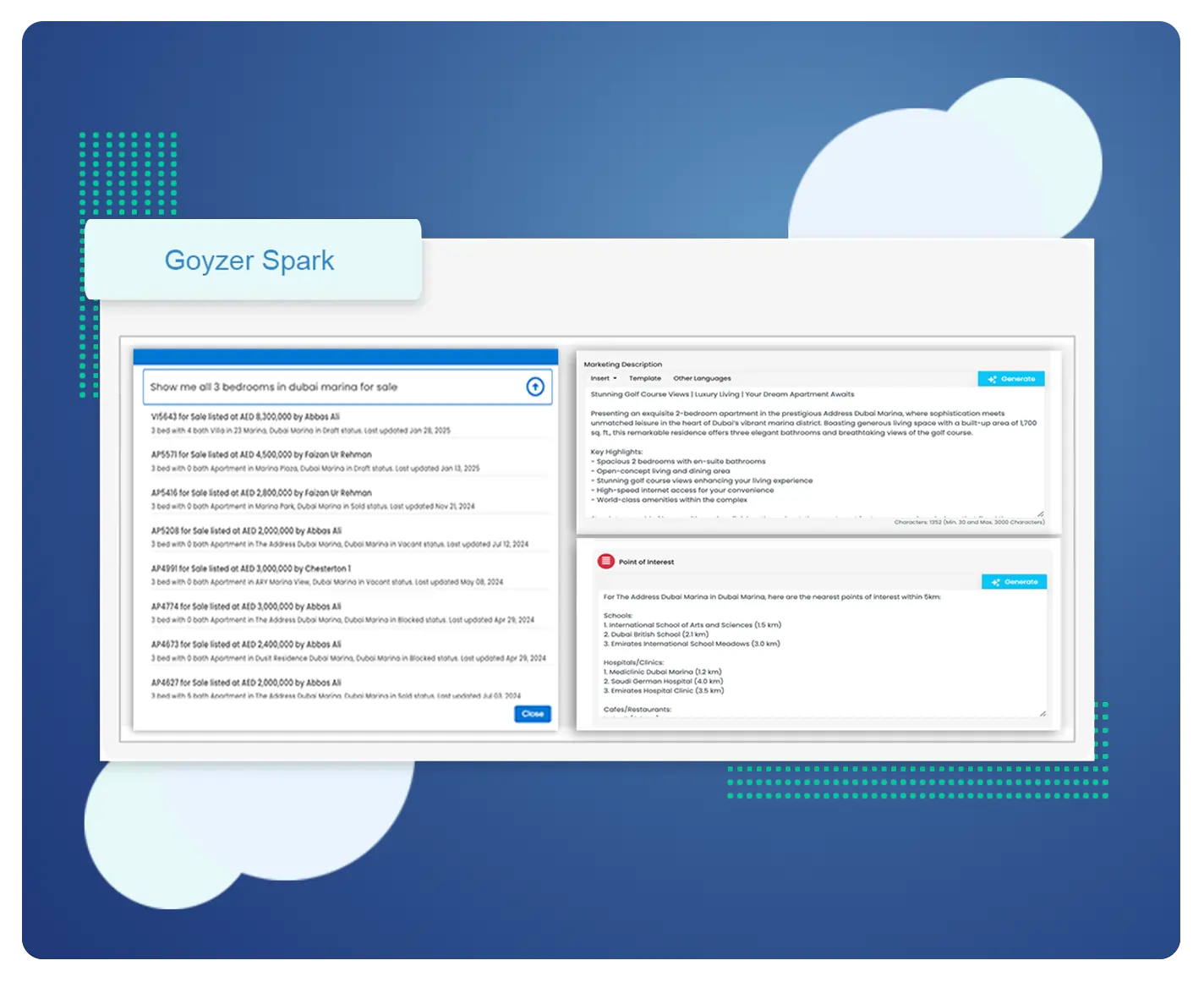Select listing AP4991 by Chesterton 1
Screen dimensions: 1204x988
click(250, 568)
